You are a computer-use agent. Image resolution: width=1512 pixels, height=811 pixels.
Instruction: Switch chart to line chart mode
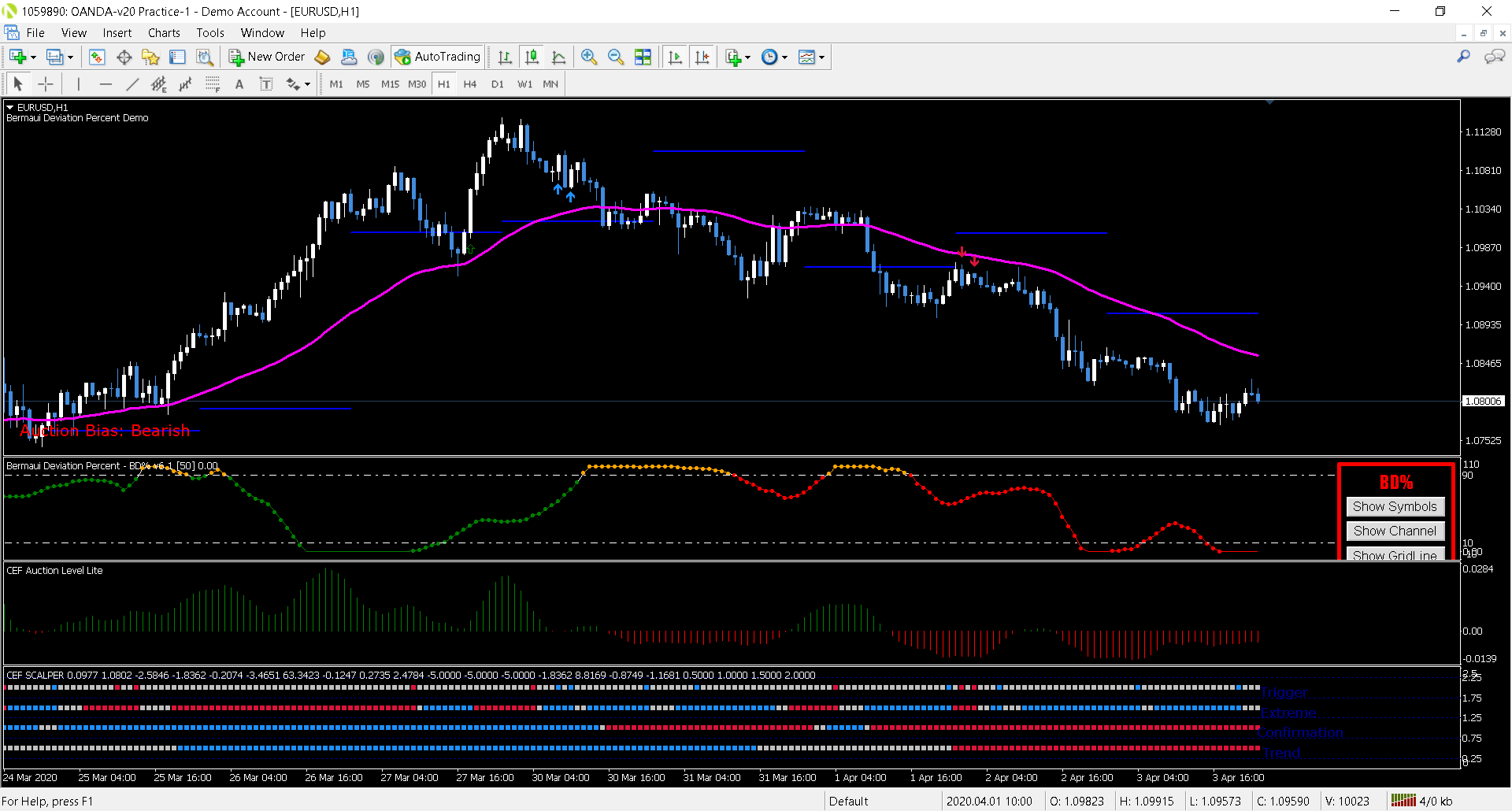(558, 57)
